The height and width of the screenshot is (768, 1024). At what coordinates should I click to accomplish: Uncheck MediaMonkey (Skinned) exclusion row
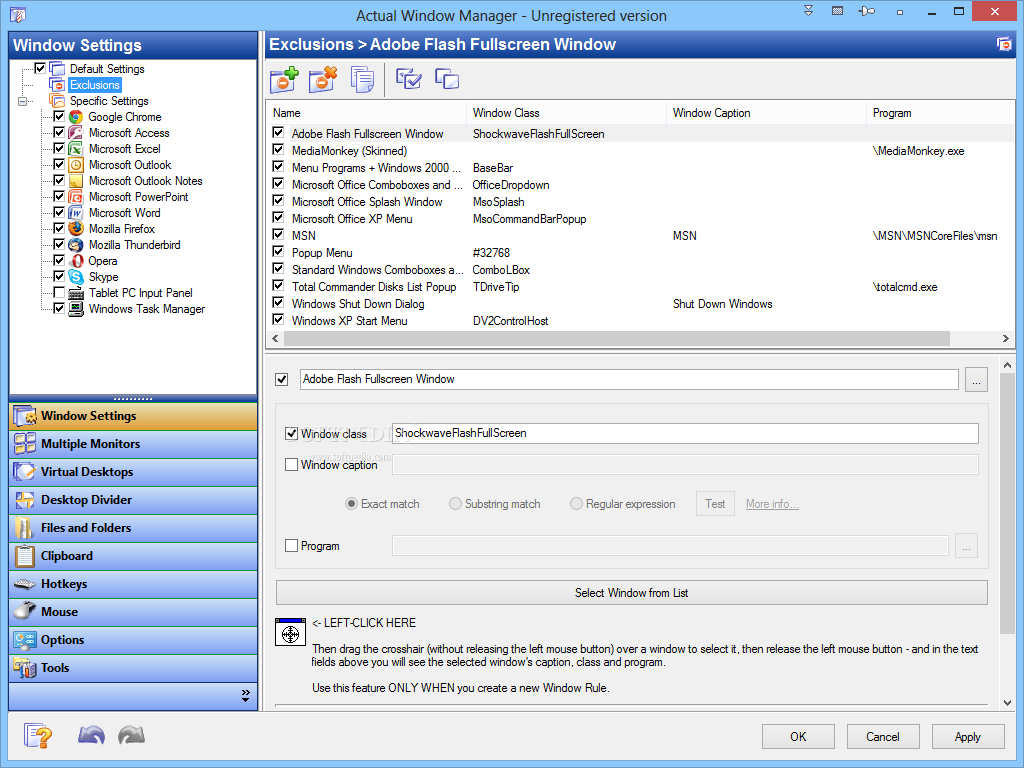pos(278,150)
